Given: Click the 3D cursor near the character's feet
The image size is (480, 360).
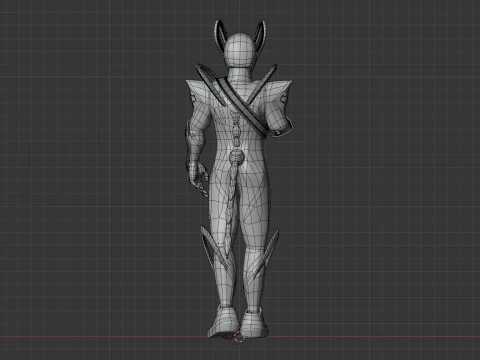Looking at the screenshot, I should point(239,337).
